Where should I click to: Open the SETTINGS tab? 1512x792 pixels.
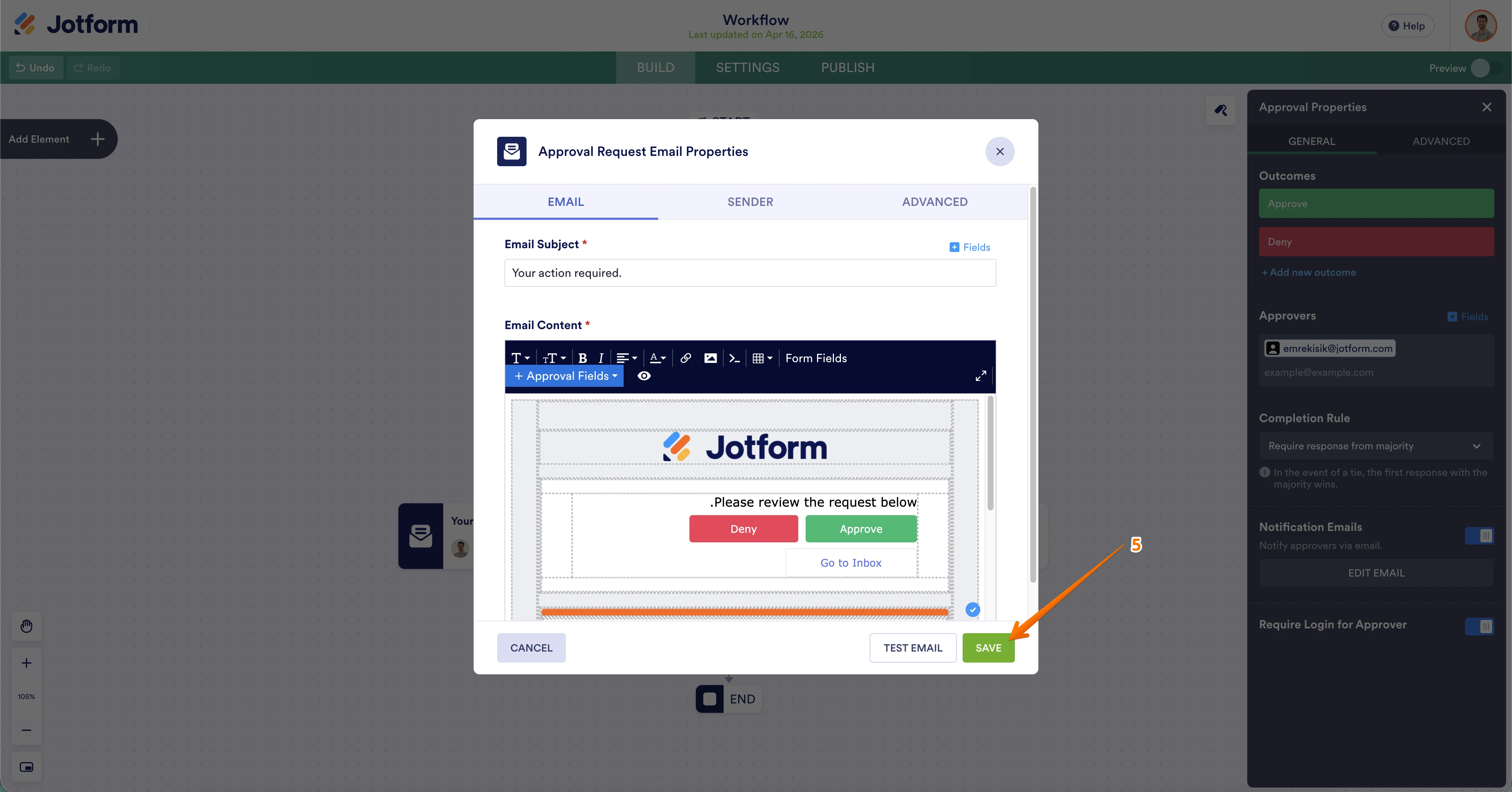747,68
